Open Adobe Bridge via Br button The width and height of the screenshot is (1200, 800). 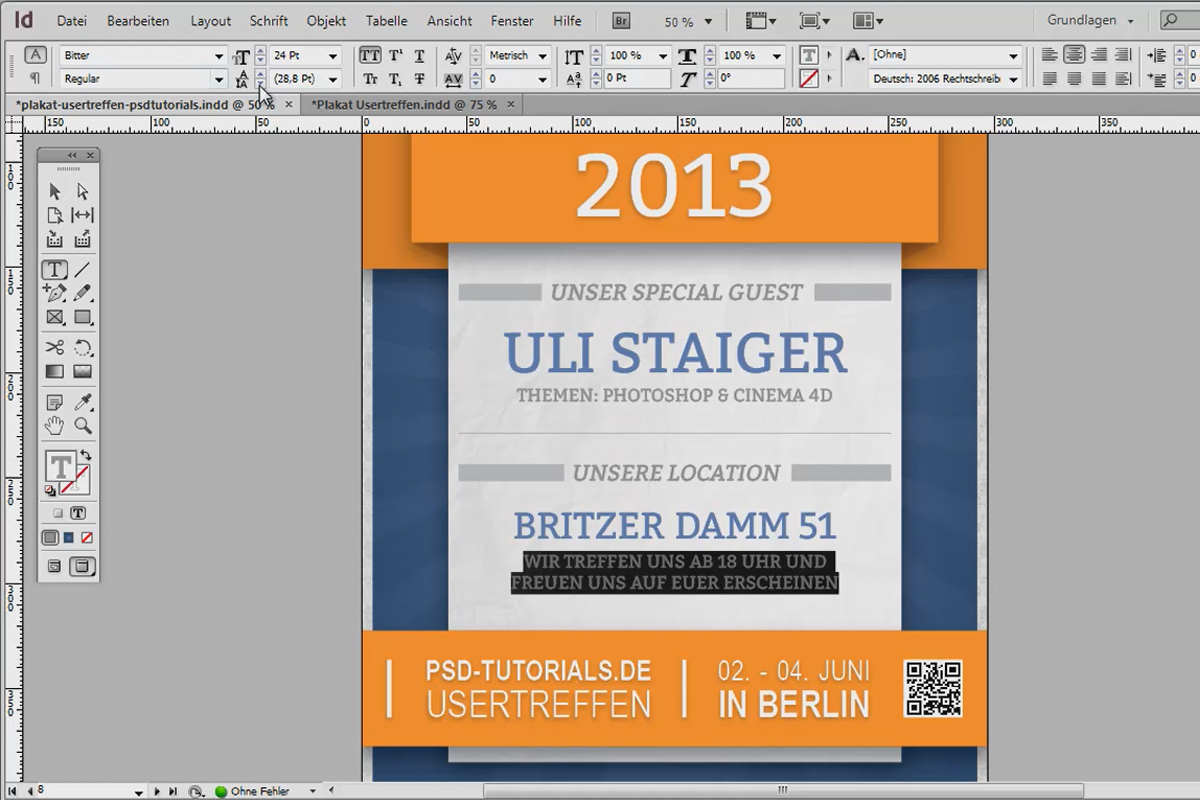pos(621,20)
